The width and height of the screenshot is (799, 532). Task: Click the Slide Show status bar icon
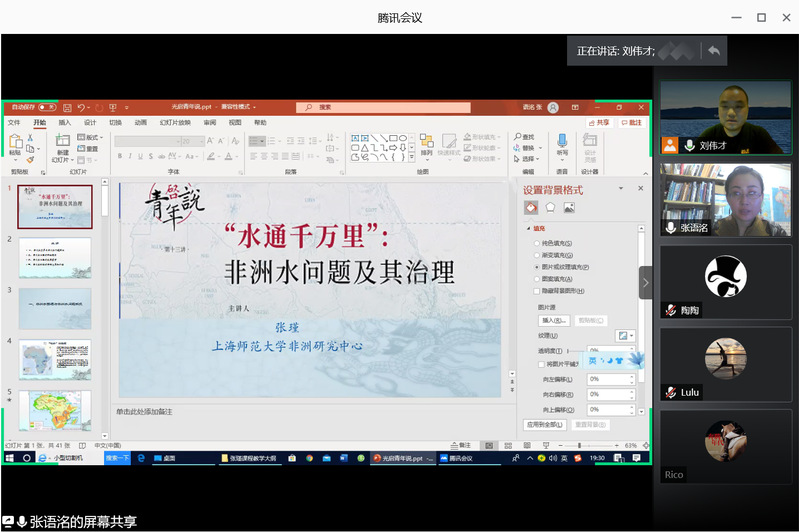coord(546,445)
